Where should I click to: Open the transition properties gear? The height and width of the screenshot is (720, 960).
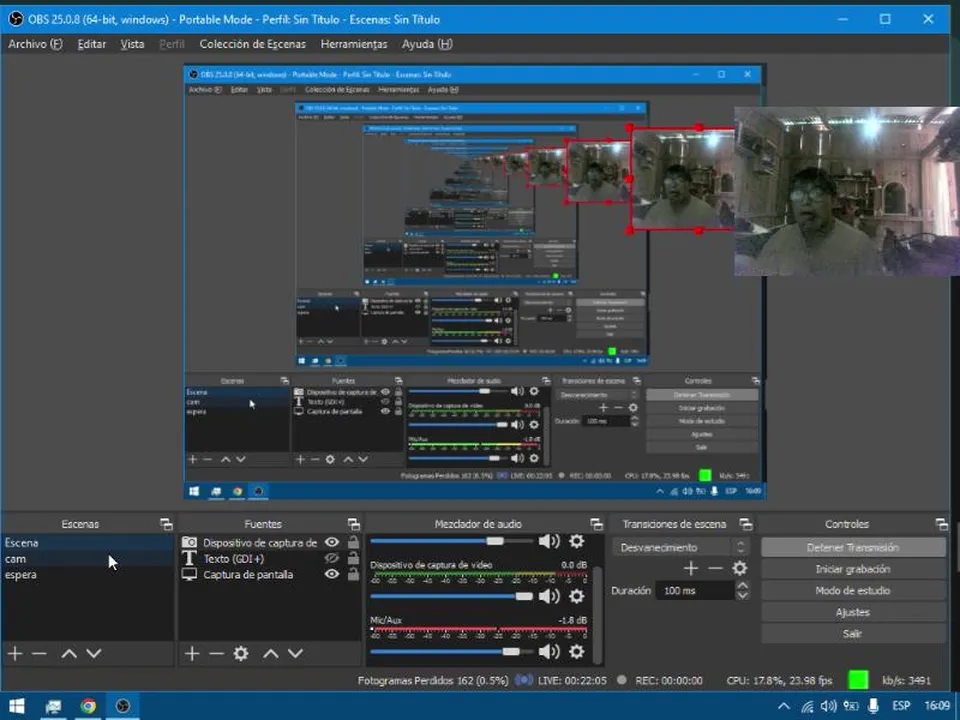click(x=740, y=568)
